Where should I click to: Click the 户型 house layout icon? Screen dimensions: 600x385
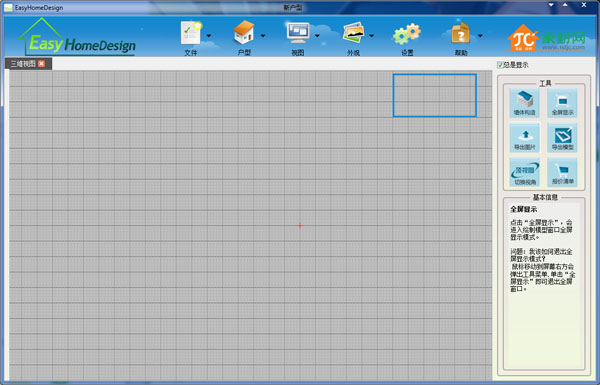(244, 33)
